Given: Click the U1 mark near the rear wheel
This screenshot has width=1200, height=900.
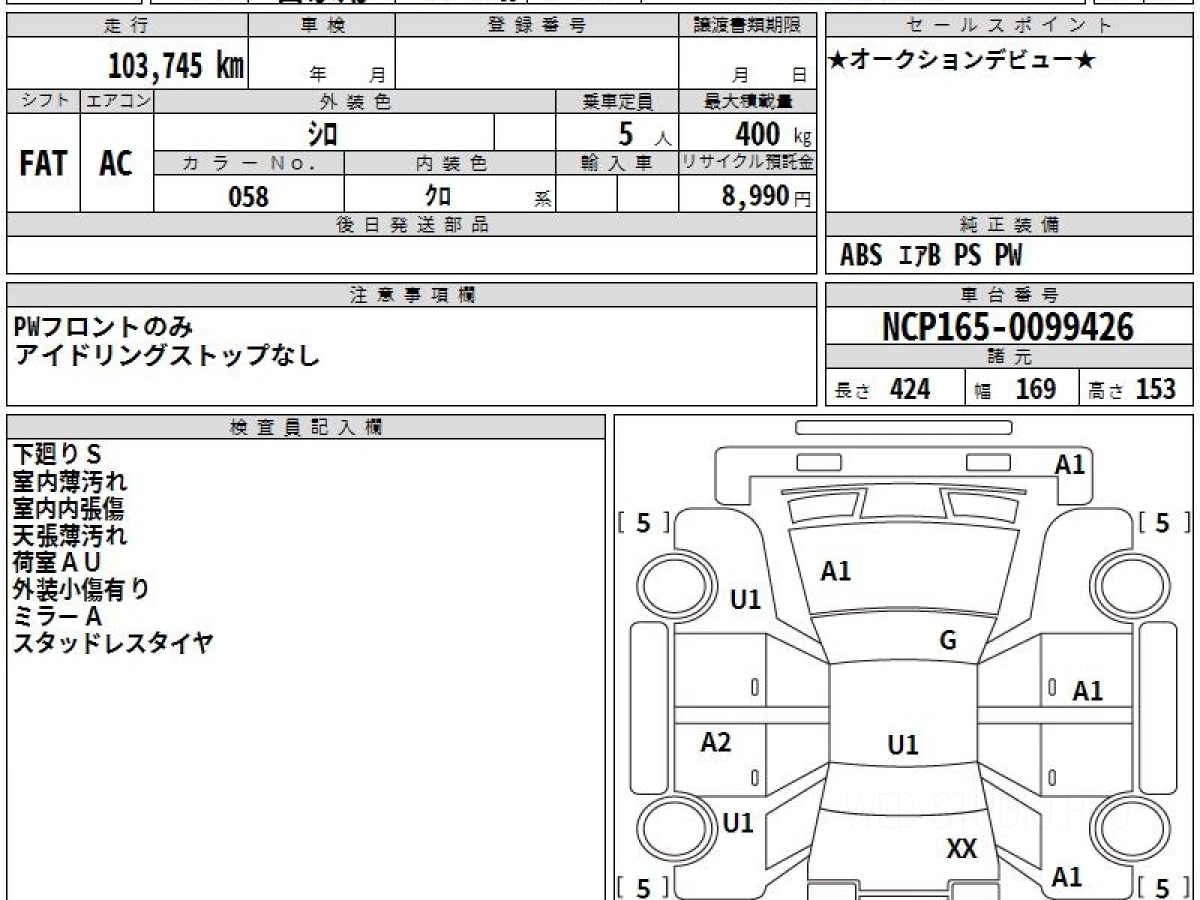Looking at the screenshot, I should click(x=738, y=823).
